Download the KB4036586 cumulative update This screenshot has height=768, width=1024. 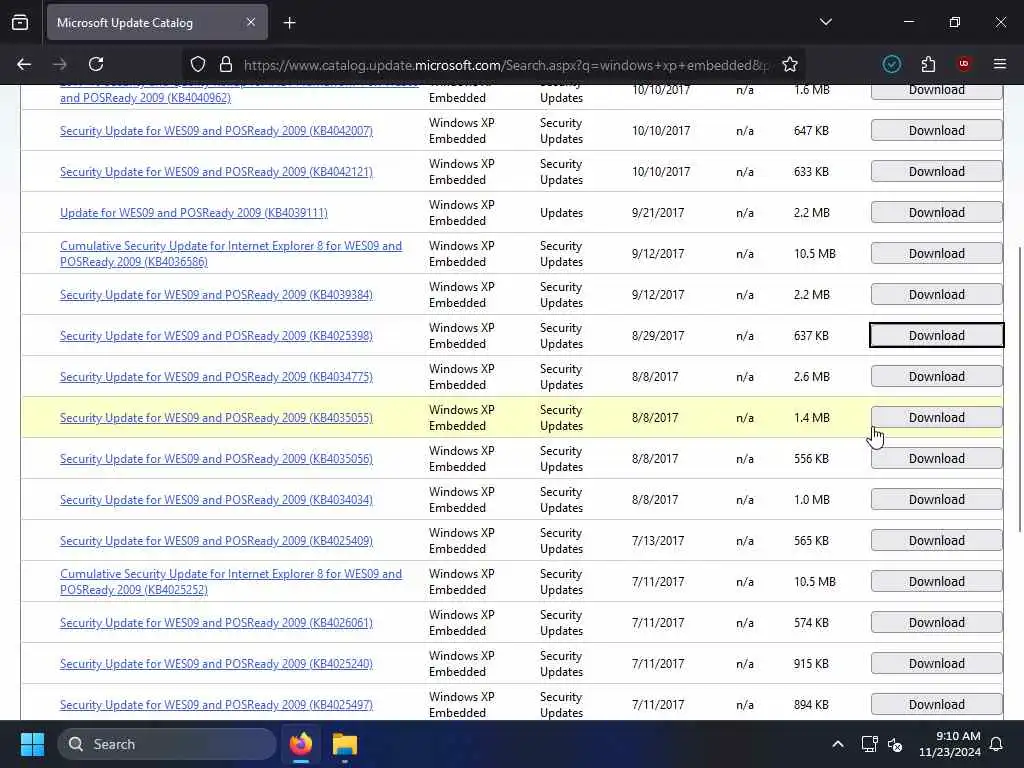tap(936, 253)
